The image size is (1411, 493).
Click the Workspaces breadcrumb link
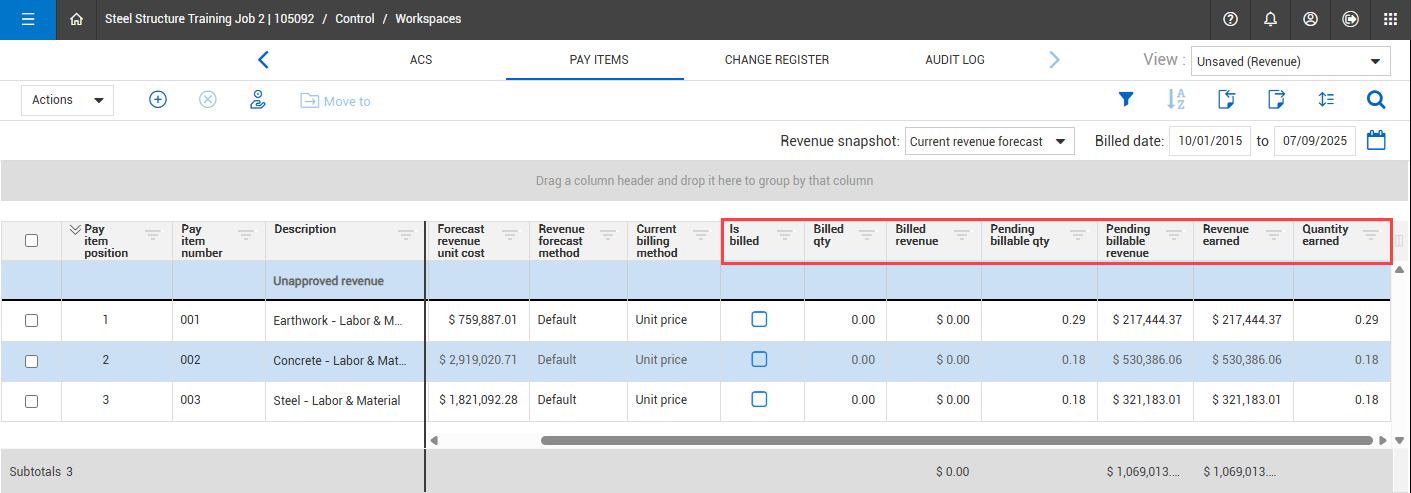click(x=428, y=19)
